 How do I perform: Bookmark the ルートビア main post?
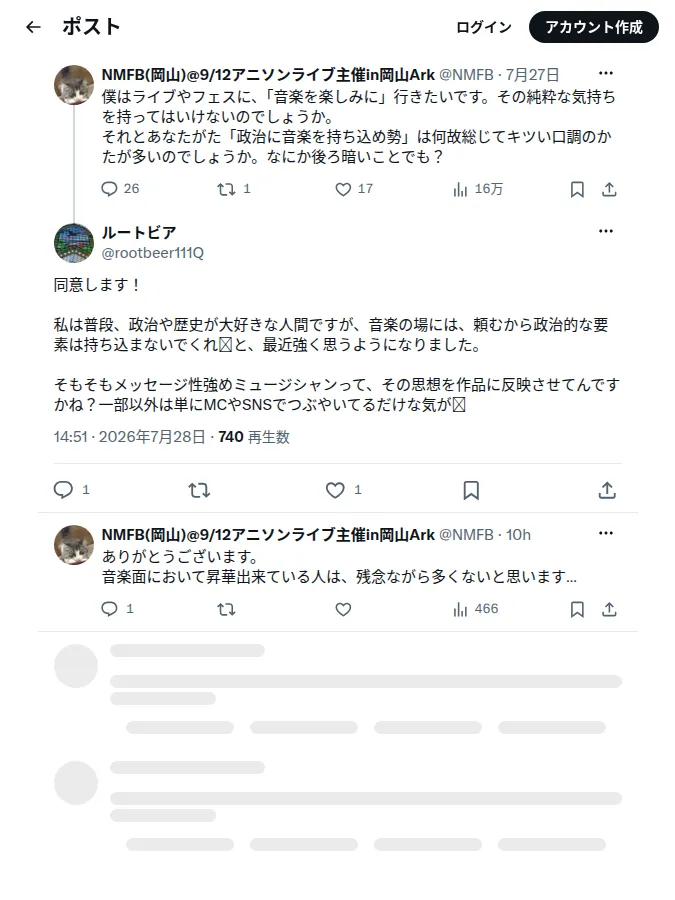click(x=471, y=490)
